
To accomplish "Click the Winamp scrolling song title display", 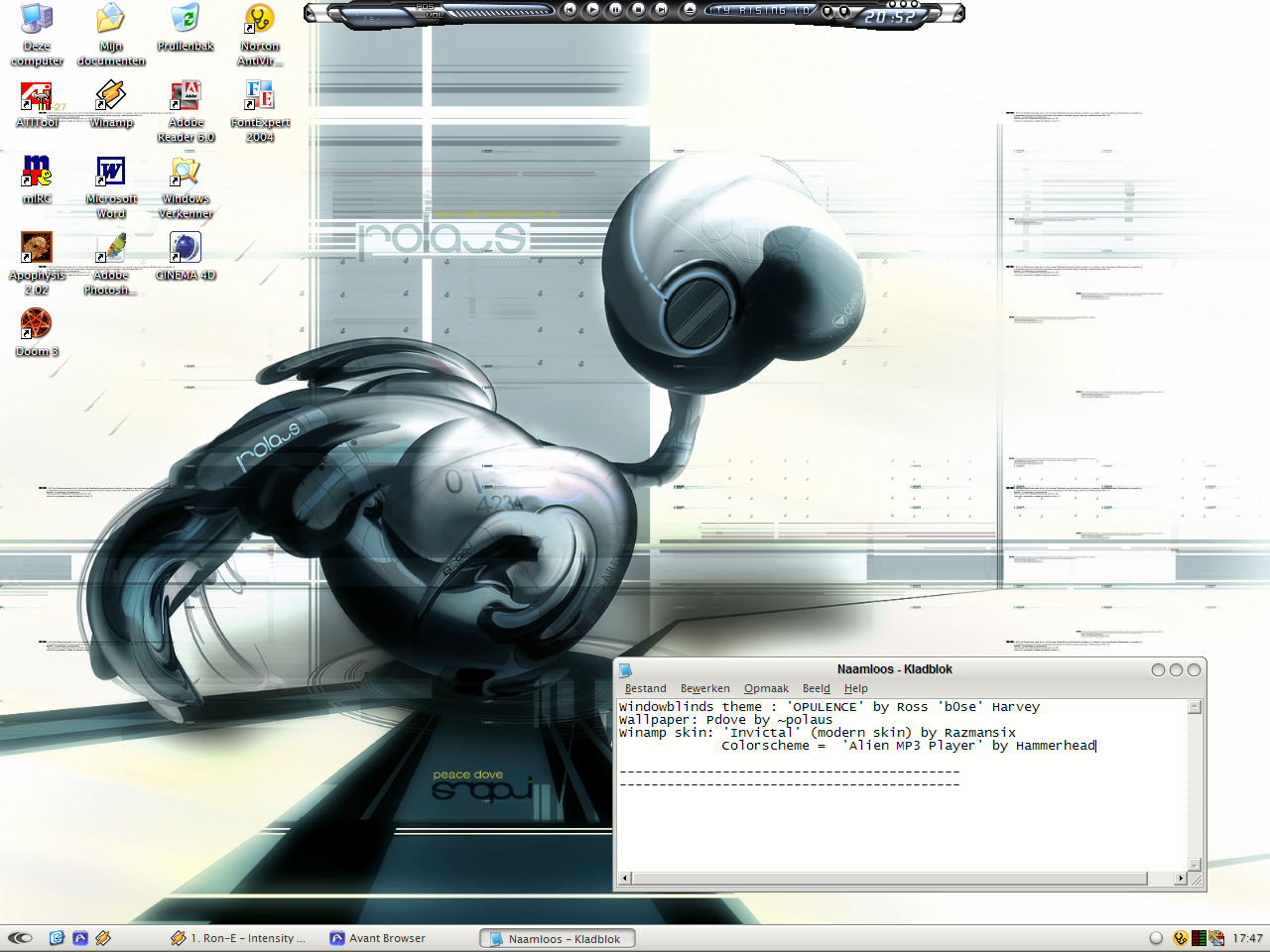I will point(762,10).
